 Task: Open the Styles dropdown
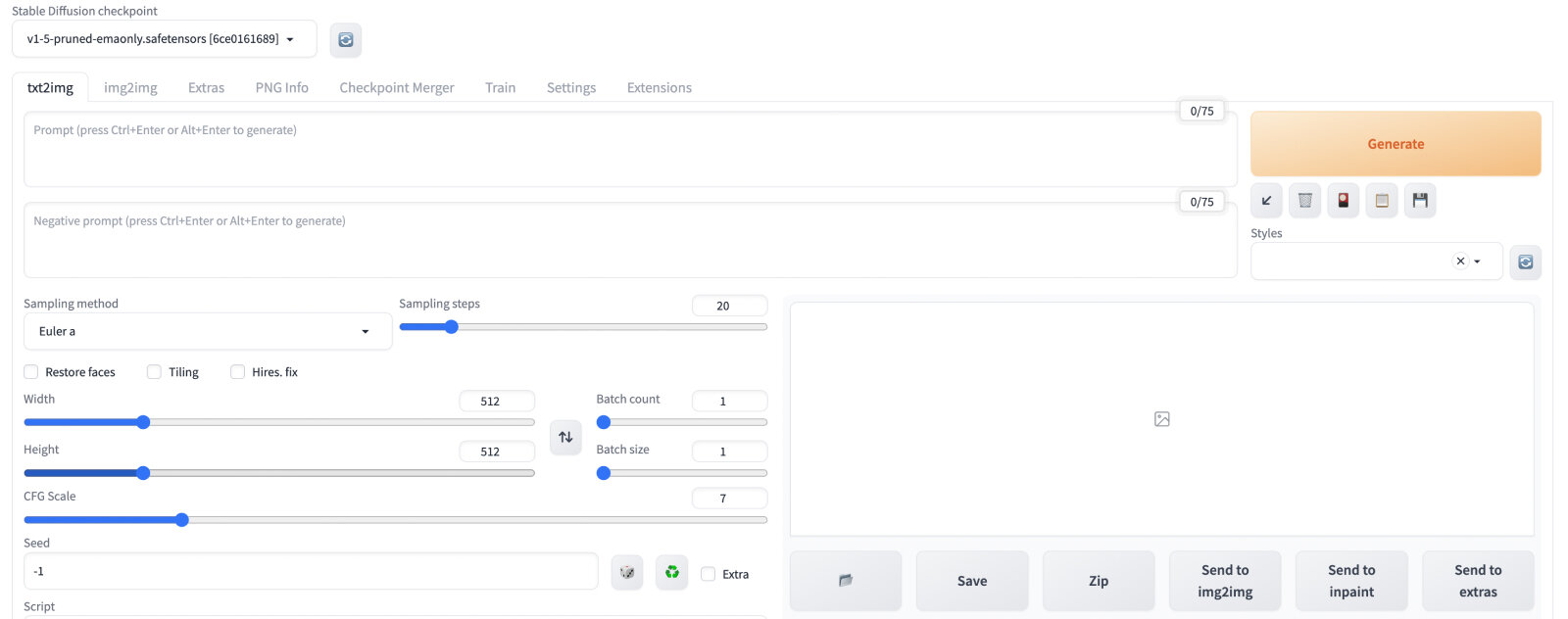(x=1376, y=262)
